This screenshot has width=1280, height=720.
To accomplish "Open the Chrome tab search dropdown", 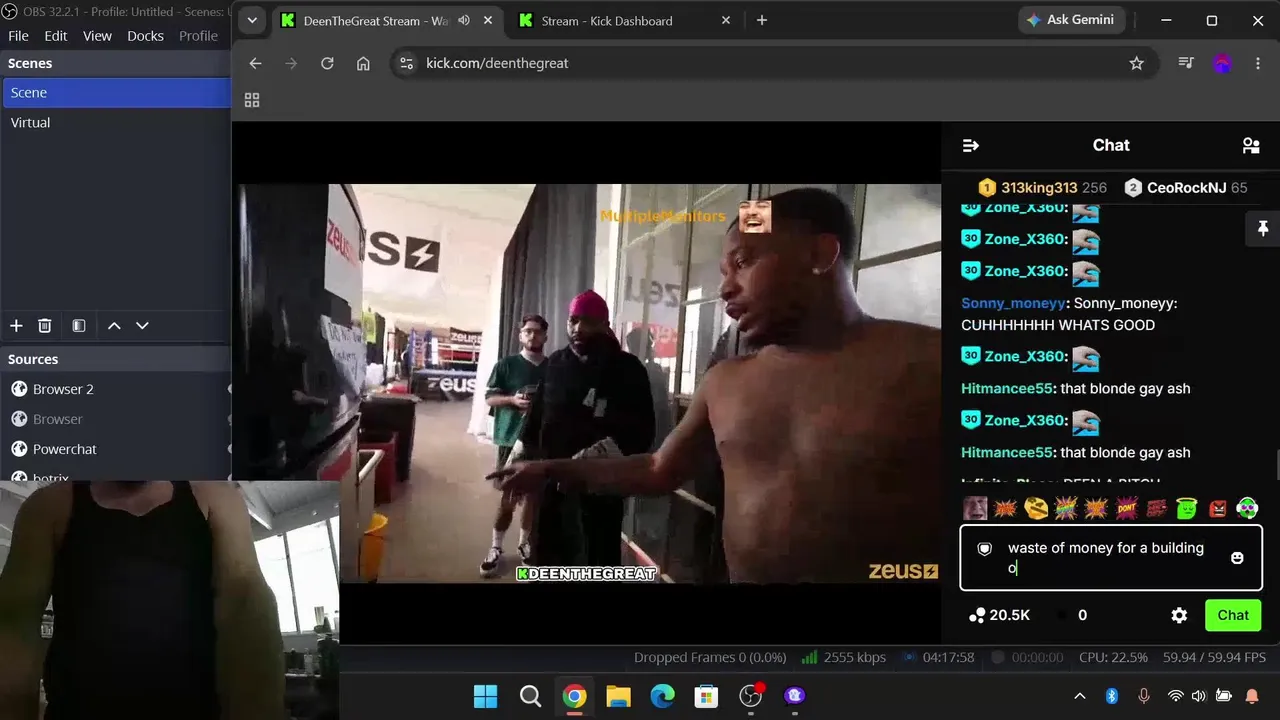I will point(252,20).
